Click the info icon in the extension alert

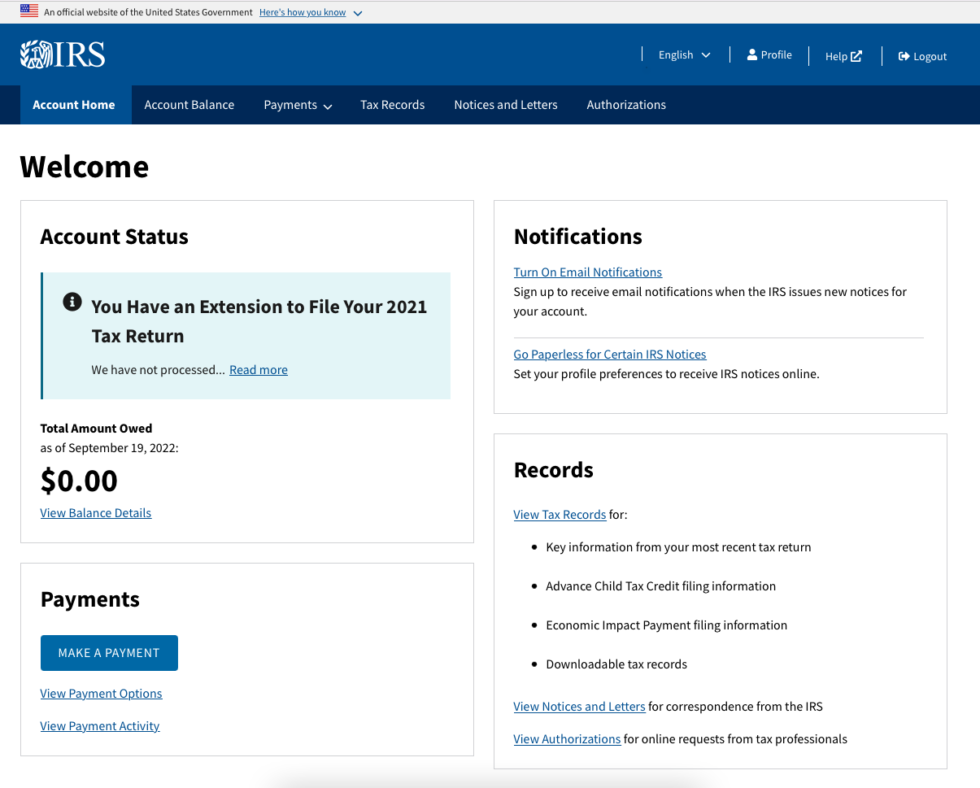[70, 299]
